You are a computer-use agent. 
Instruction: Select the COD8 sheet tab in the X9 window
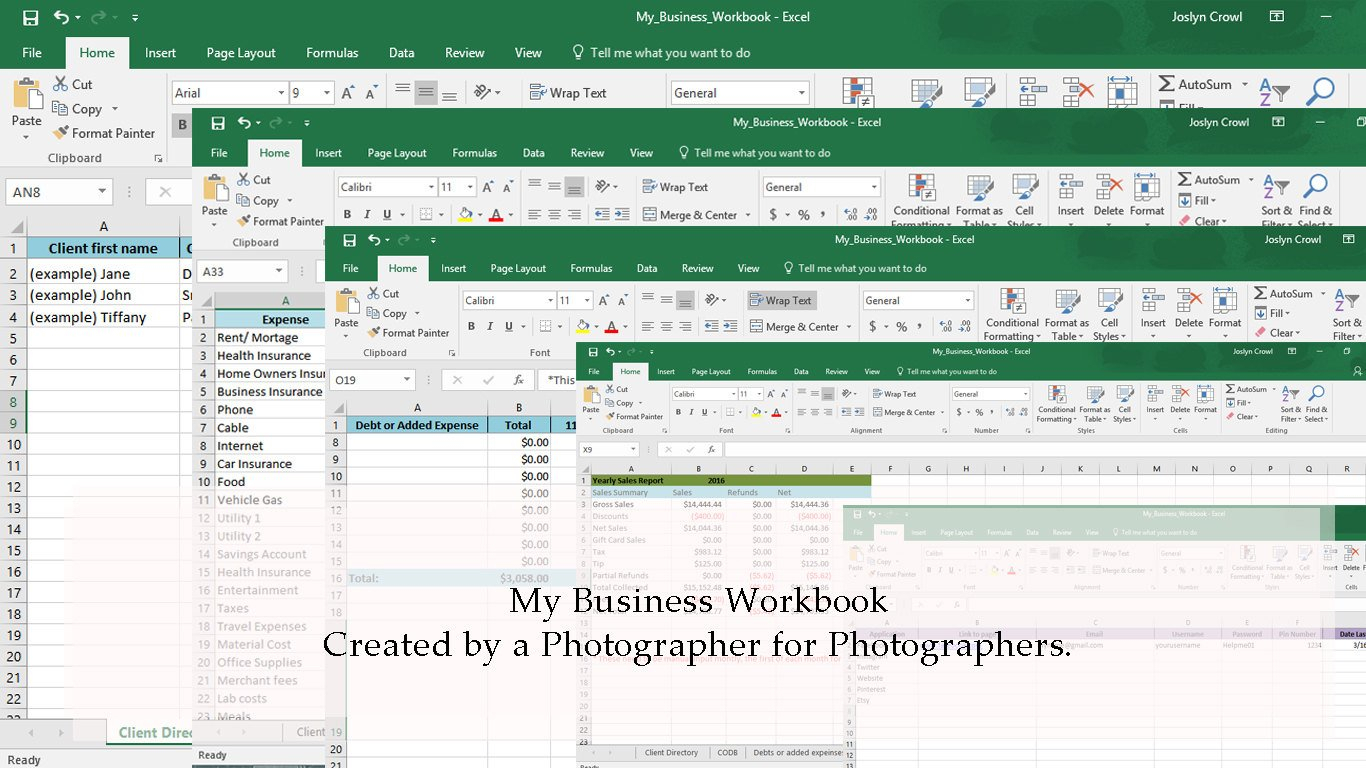[727, 753]
